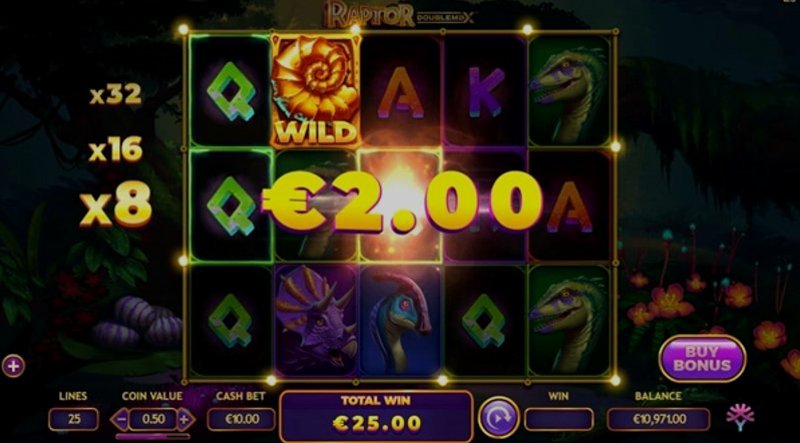Increase coin value with plus arrow
This screenshot has height=443, width=800.
click(x=185, y=420)
